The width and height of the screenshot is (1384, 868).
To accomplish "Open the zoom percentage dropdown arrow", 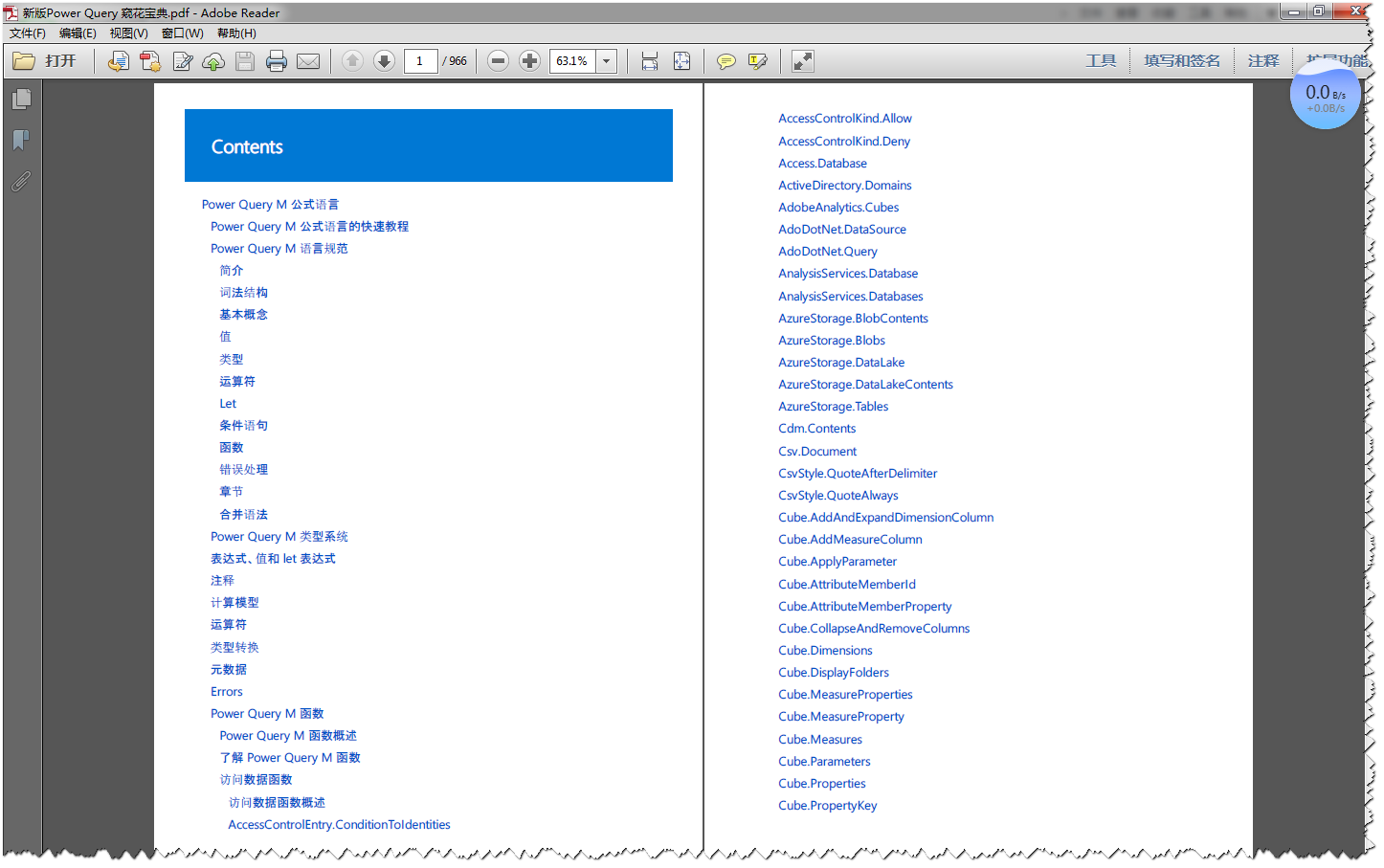I will click(x=606, y=61).
